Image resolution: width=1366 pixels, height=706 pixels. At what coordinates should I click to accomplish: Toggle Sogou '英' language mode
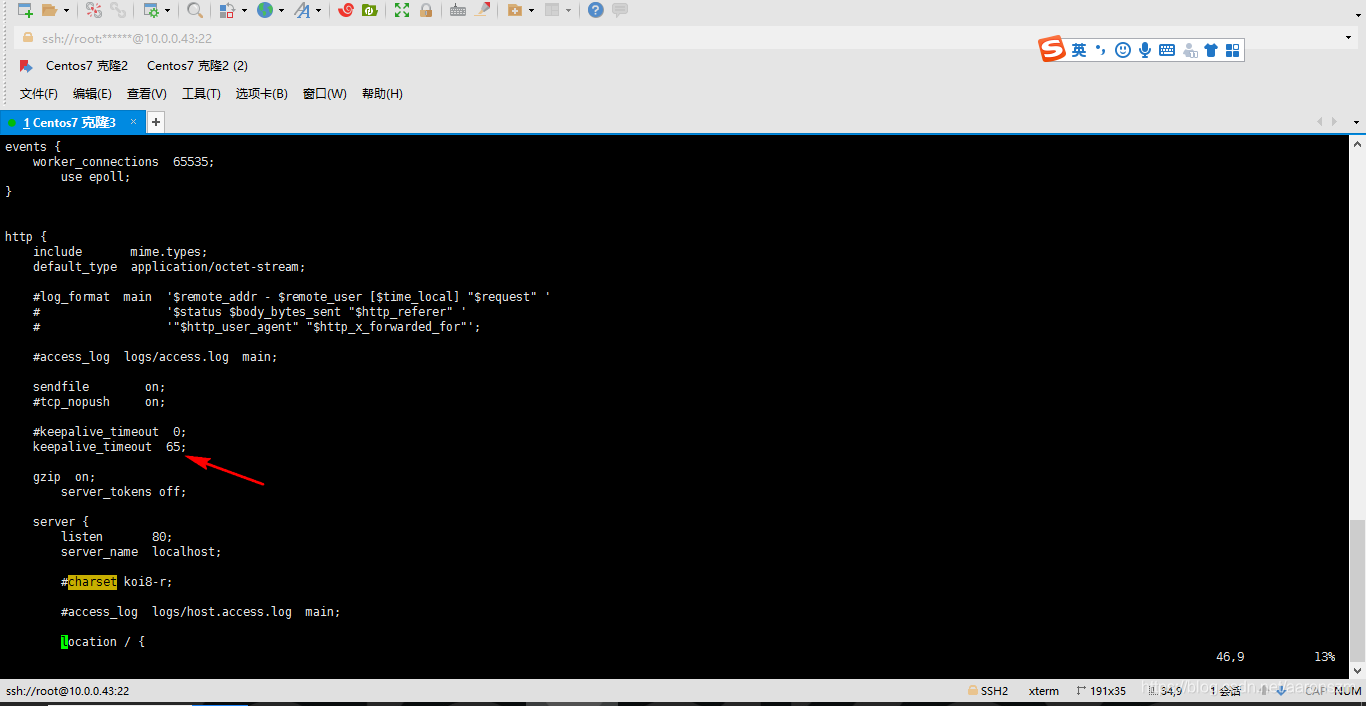coord(1079,50)
